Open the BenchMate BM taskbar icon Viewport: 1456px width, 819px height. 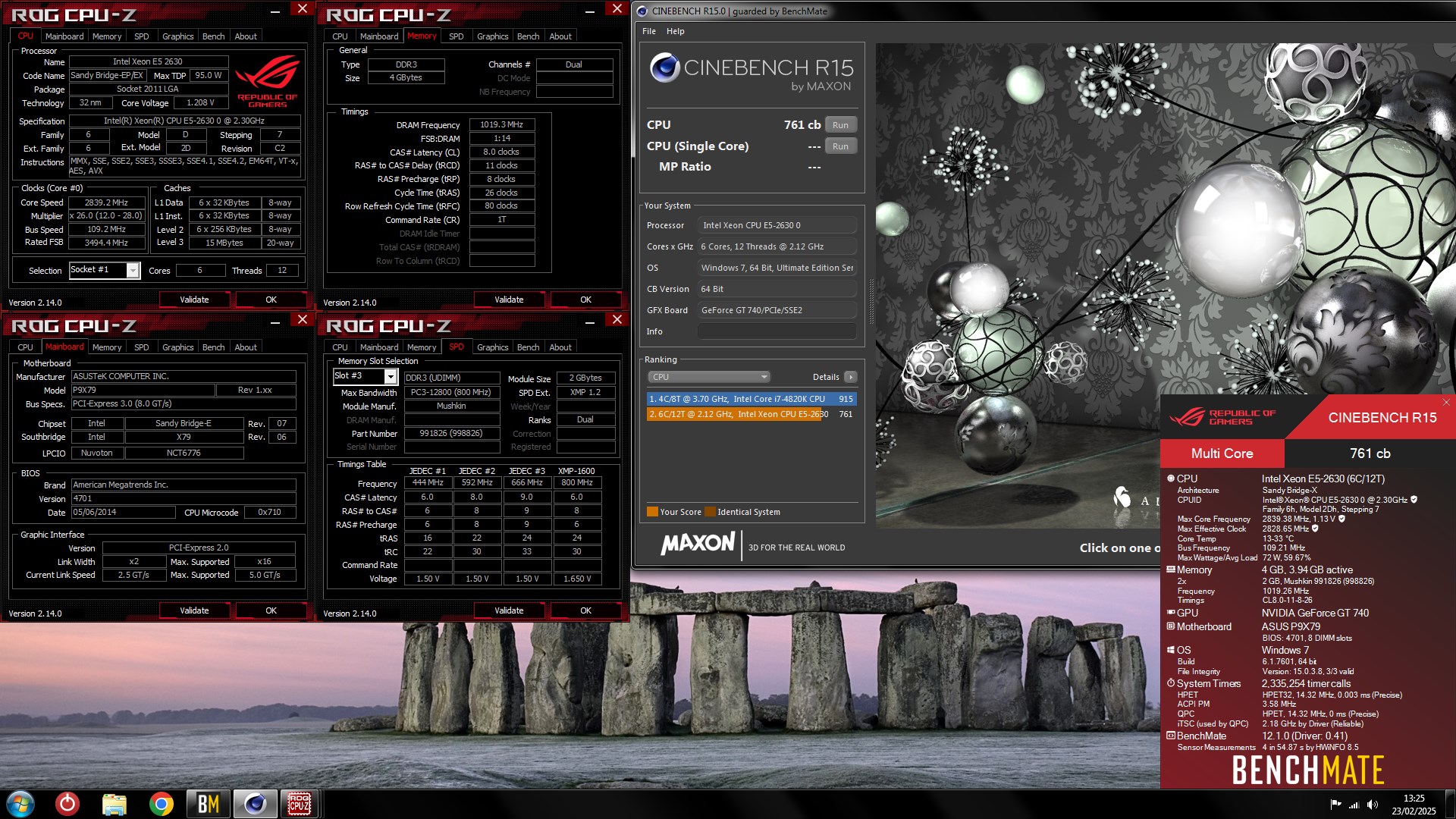point(208,804)
